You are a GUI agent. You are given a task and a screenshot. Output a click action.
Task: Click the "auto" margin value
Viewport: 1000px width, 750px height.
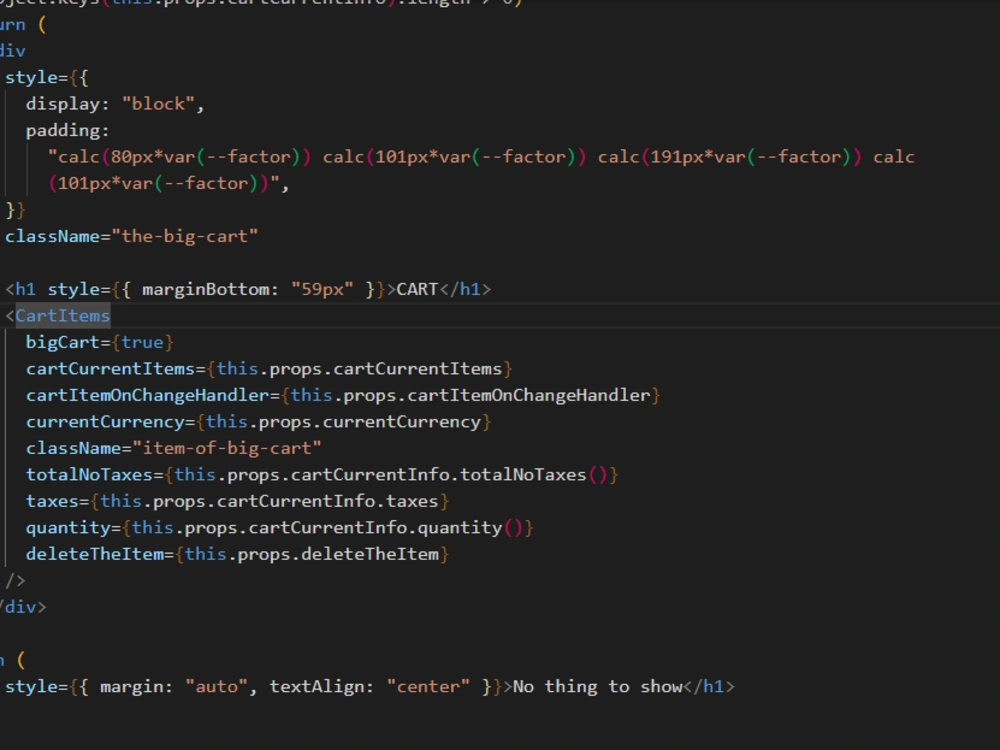[x=216, y=687]
